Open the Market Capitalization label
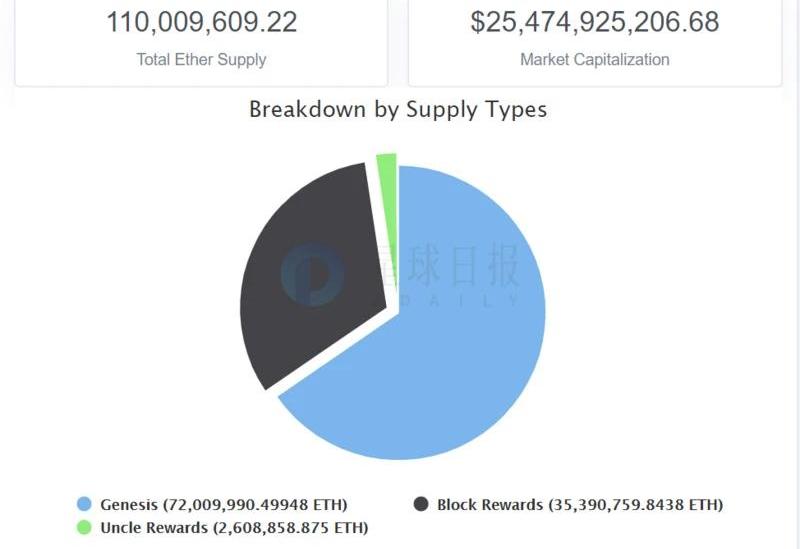Image resolution: width=800 pixels, height=549 pixels. point(594,59)
